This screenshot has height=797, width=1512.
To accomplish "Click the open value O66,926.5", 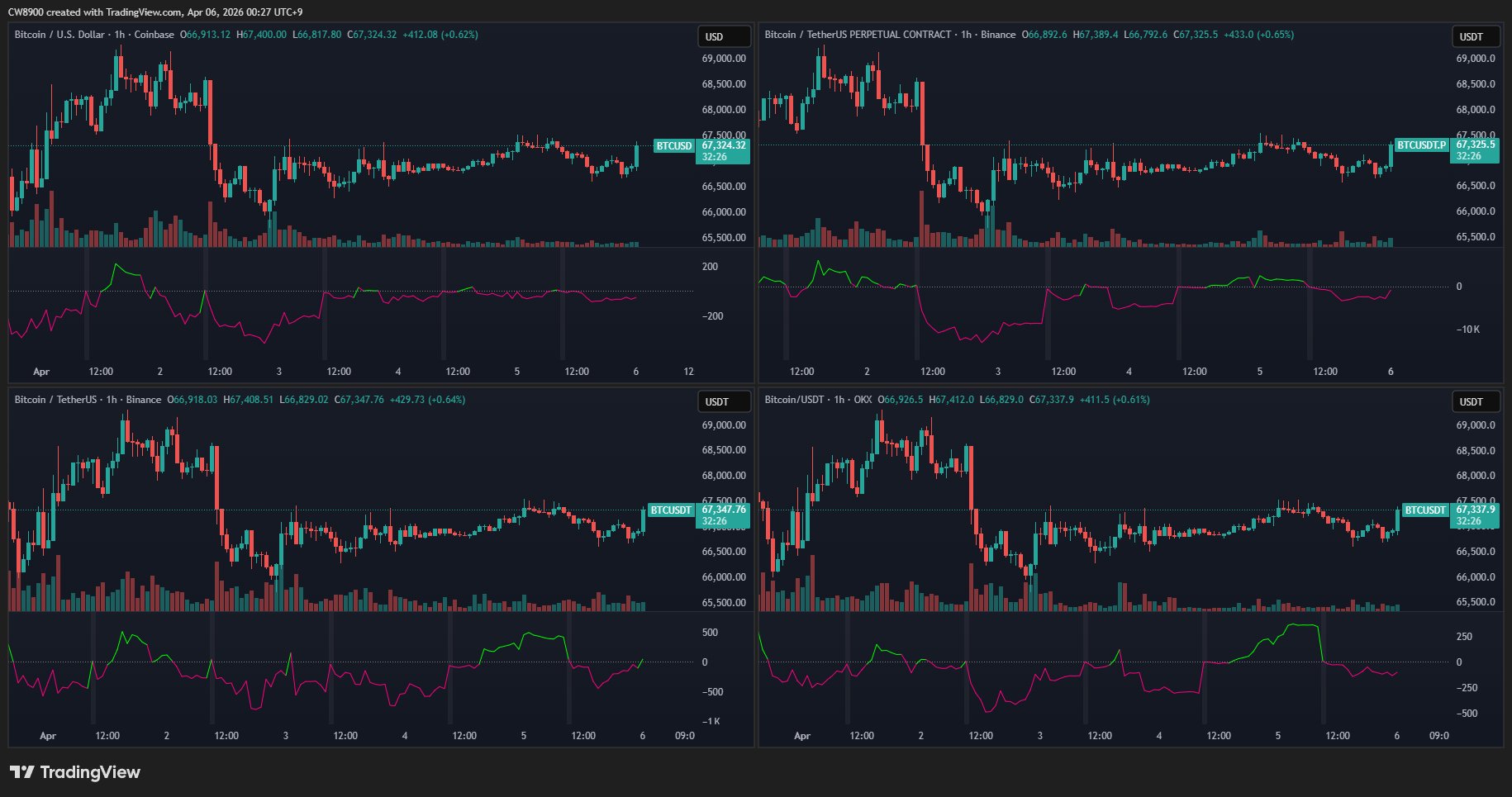I will (901, 400).
